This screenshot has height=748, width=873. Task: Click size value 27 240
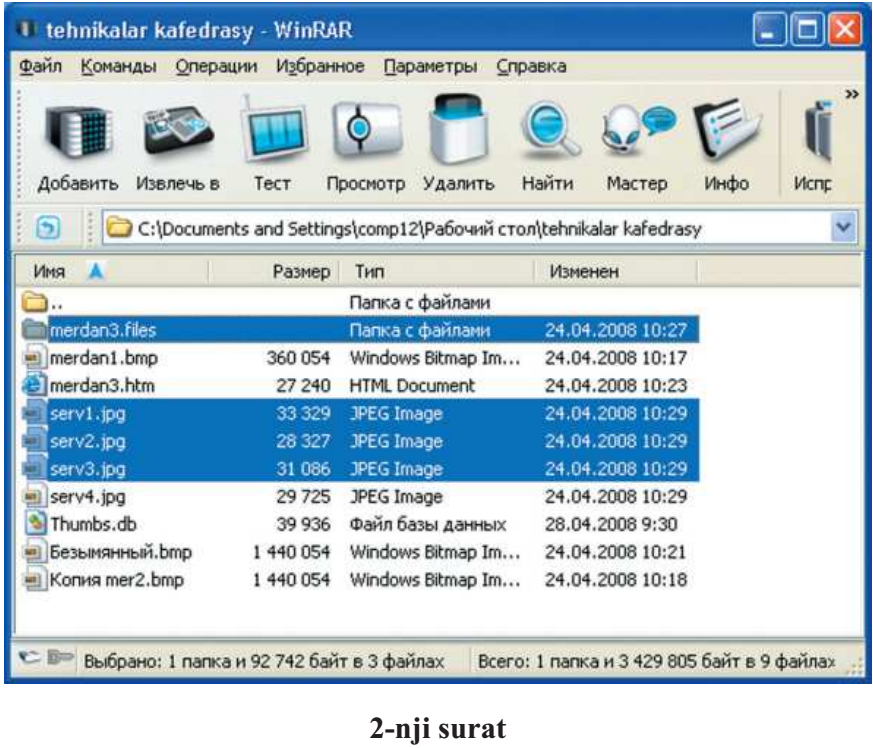point(303,385)
